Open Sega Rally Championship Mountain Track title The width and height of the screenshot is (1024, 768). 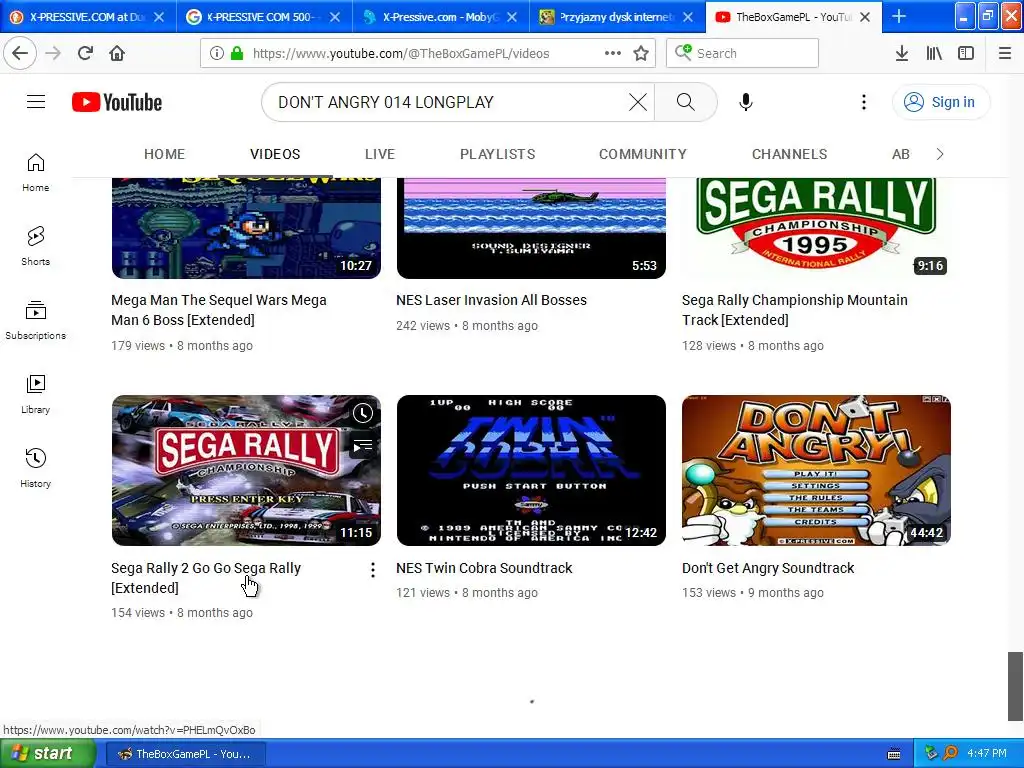click(795, 310)
